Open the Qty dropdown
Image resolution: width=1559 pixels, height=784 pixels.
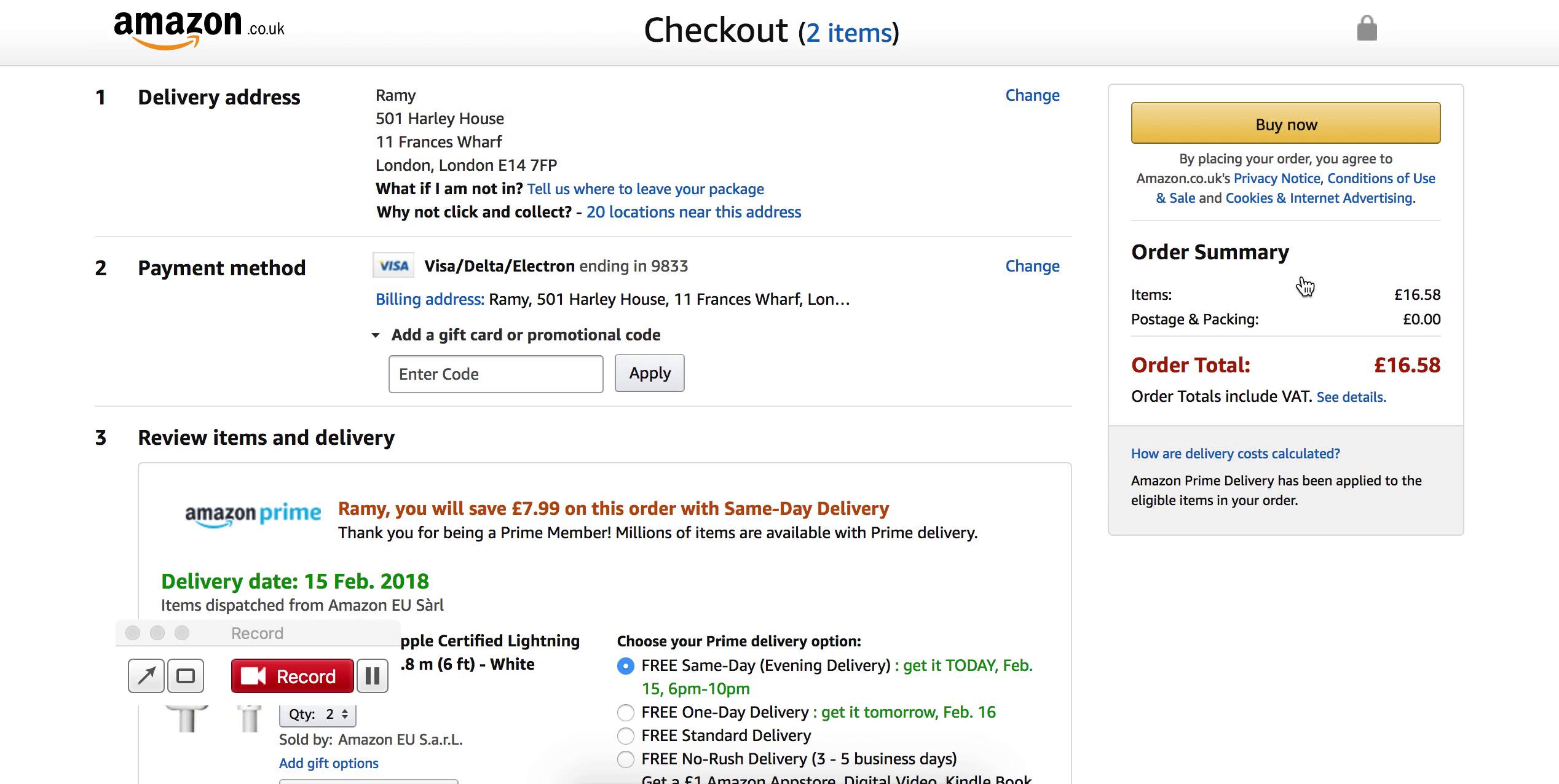point(318,714)
